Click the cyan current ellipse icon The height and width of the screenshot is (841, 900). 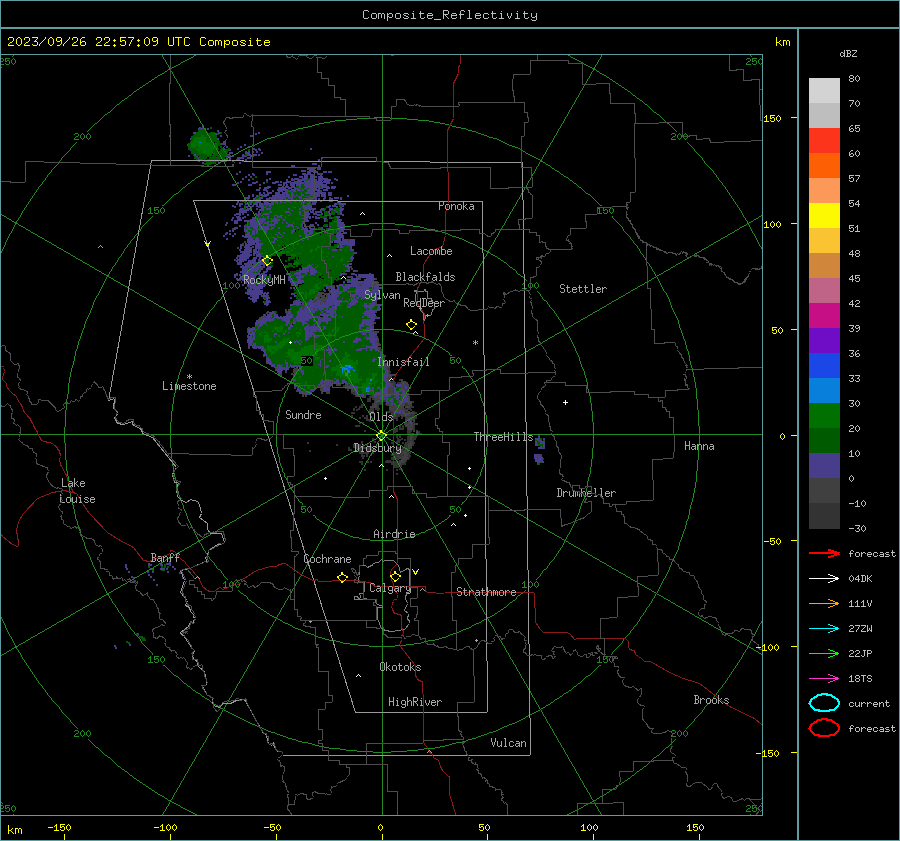pyautogui.click(x=824, y=703)
